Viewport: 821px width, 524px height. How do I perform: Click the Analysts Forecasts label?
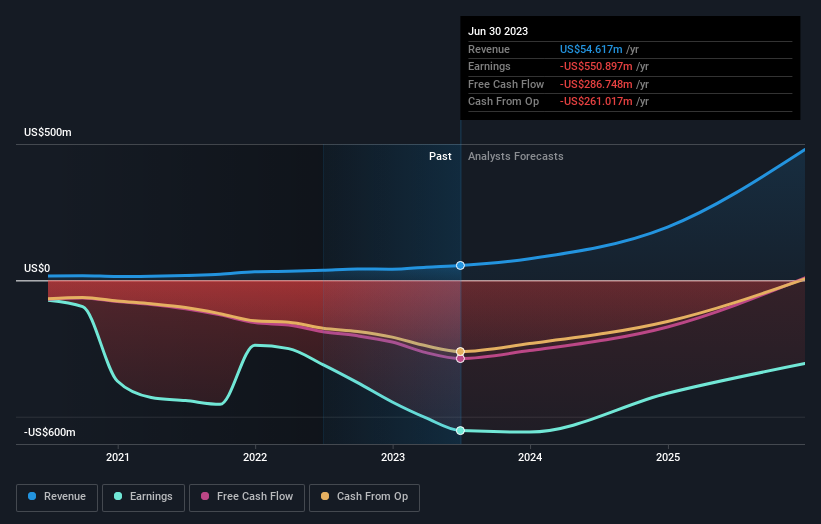(516, 156)
